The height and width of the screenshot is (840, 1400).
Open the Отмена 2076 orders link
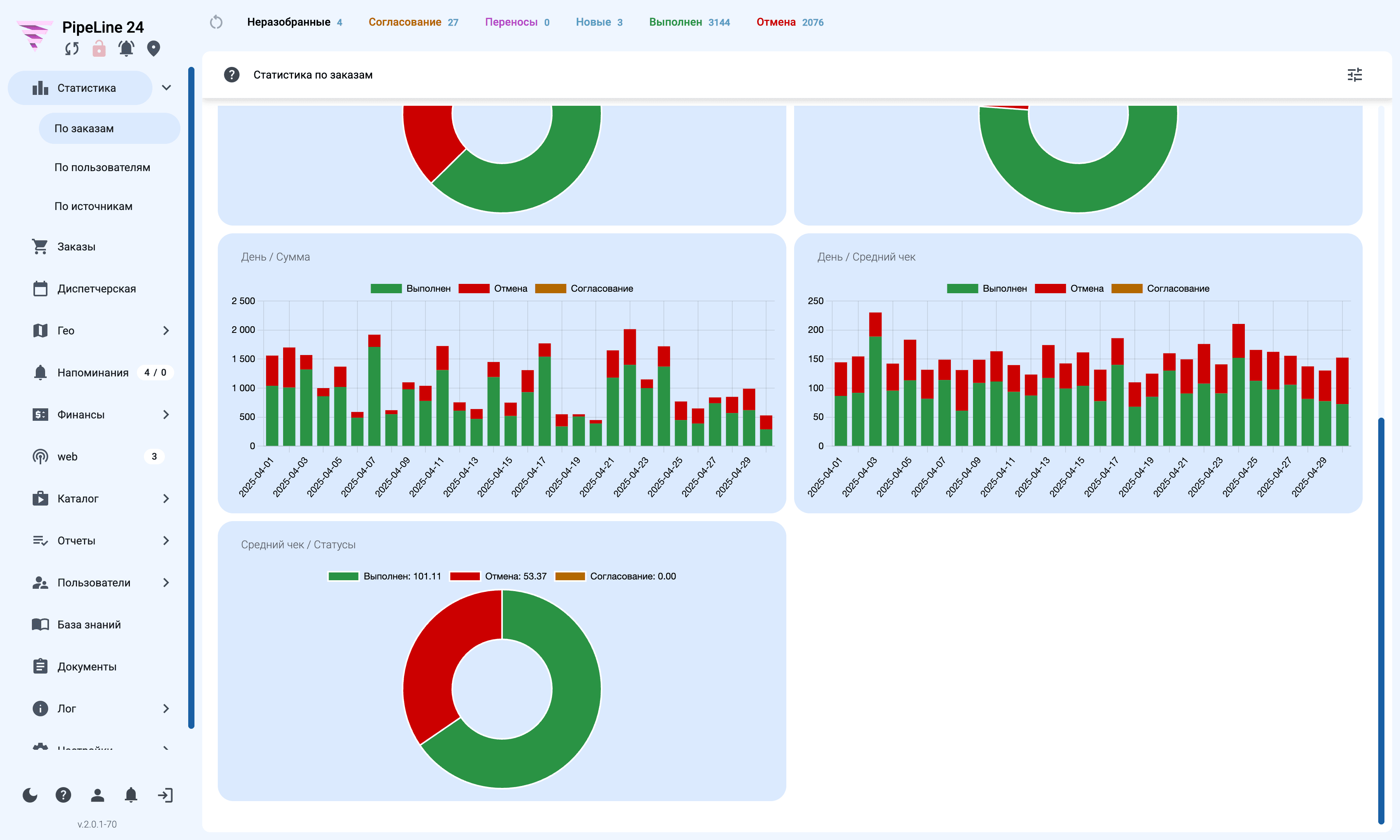tap(790, 22)
